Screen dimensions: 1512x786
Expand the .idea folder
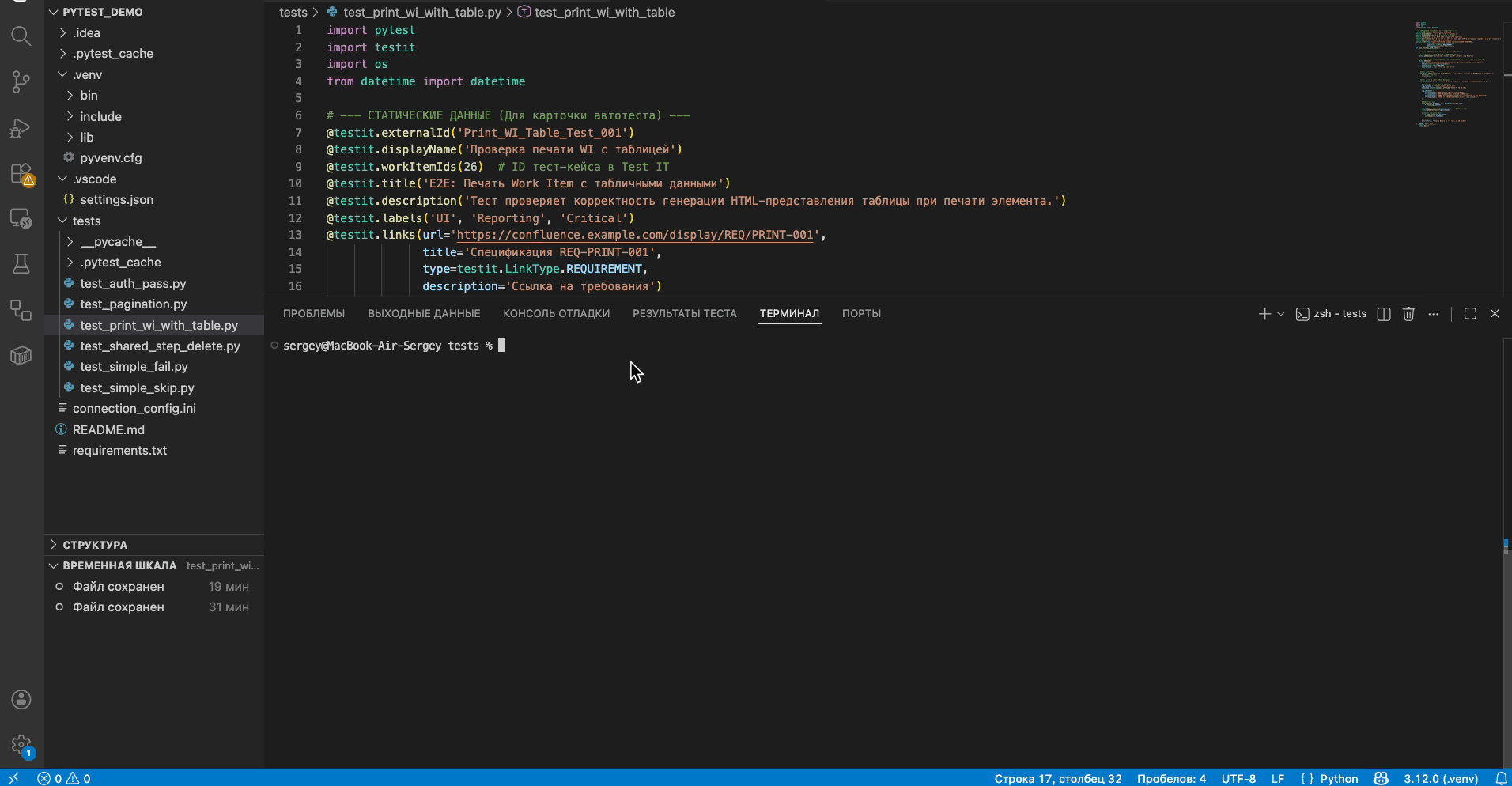(86, 33)
